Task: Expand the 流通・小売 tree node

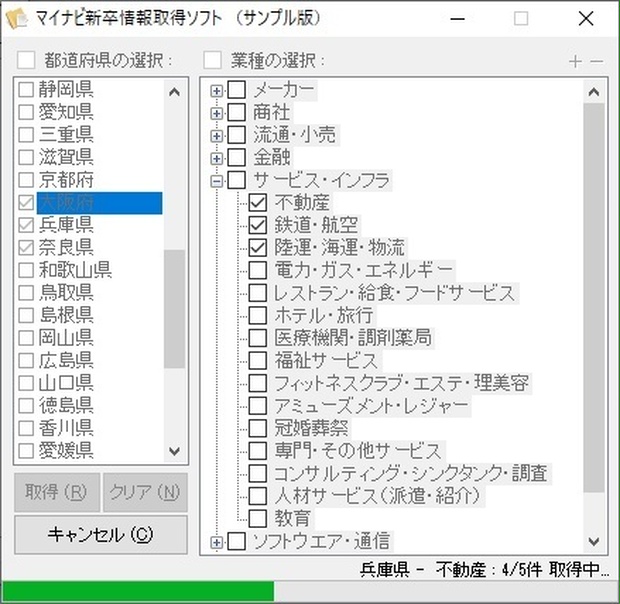Action: 216,136
